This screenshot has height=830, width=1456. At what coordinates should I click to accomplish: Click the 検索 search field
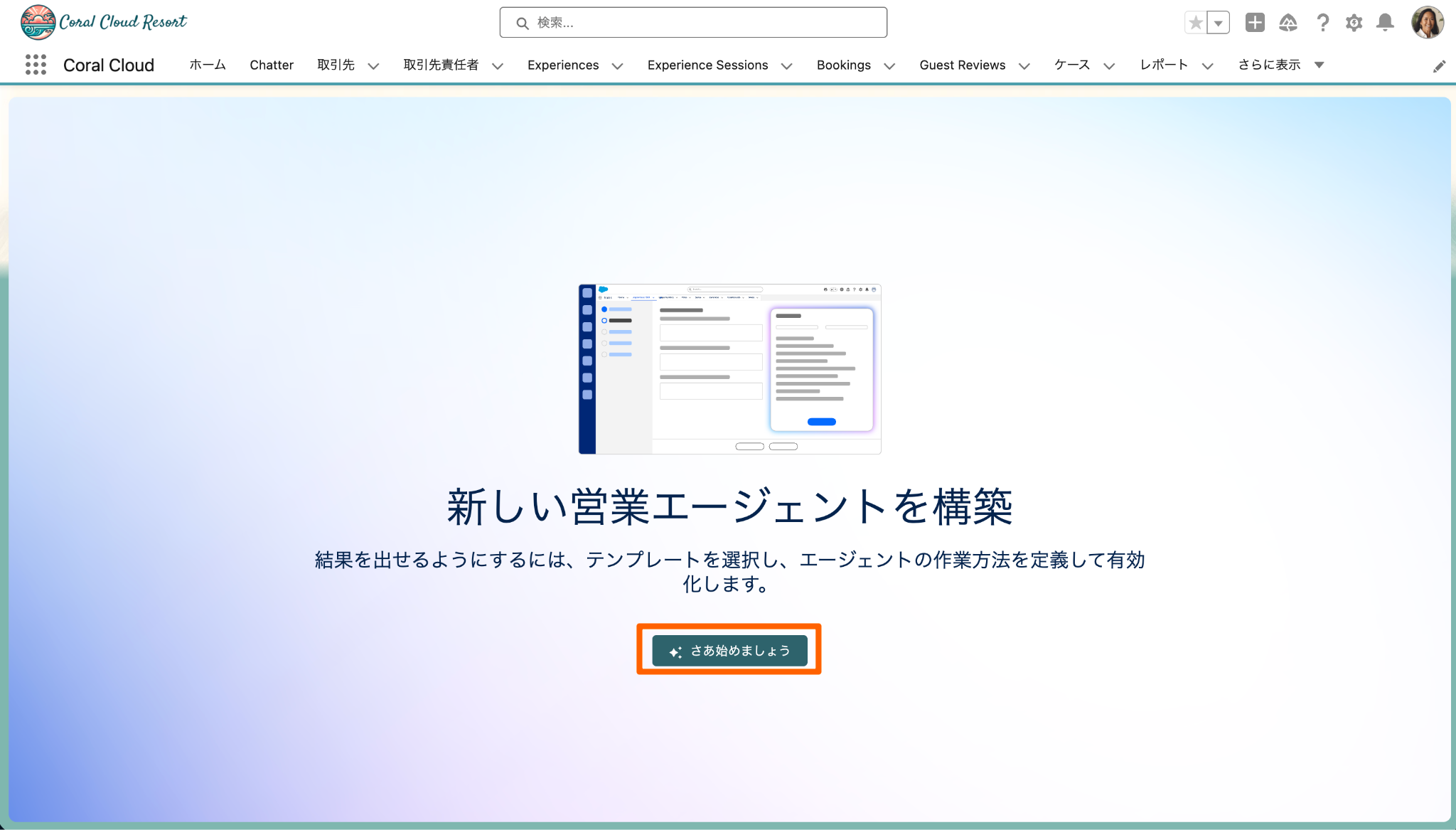[x=693, y=23]
